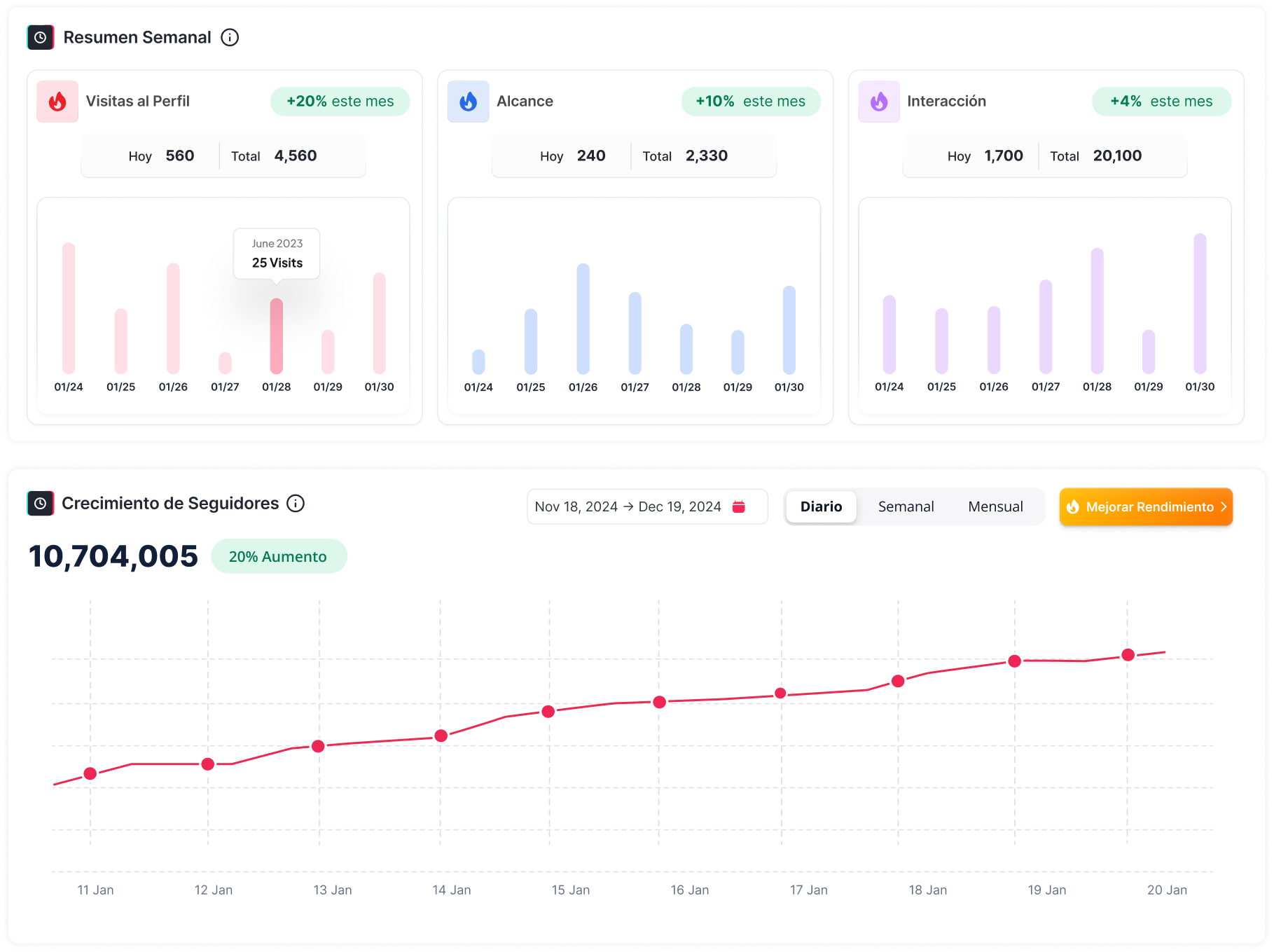Image resolution: width=1274 pixels, height=952 pixels.
Task: Open the red calendar icon in date range
Action: 738,506
